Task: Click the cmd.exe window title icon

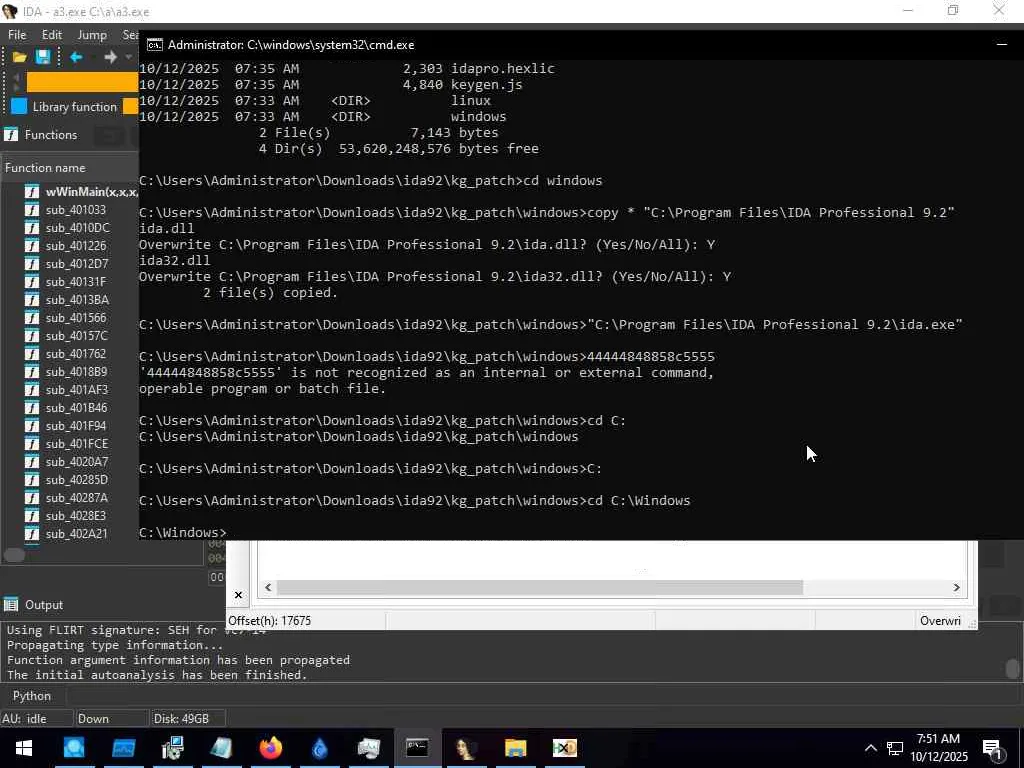Action: coord(155,44)
